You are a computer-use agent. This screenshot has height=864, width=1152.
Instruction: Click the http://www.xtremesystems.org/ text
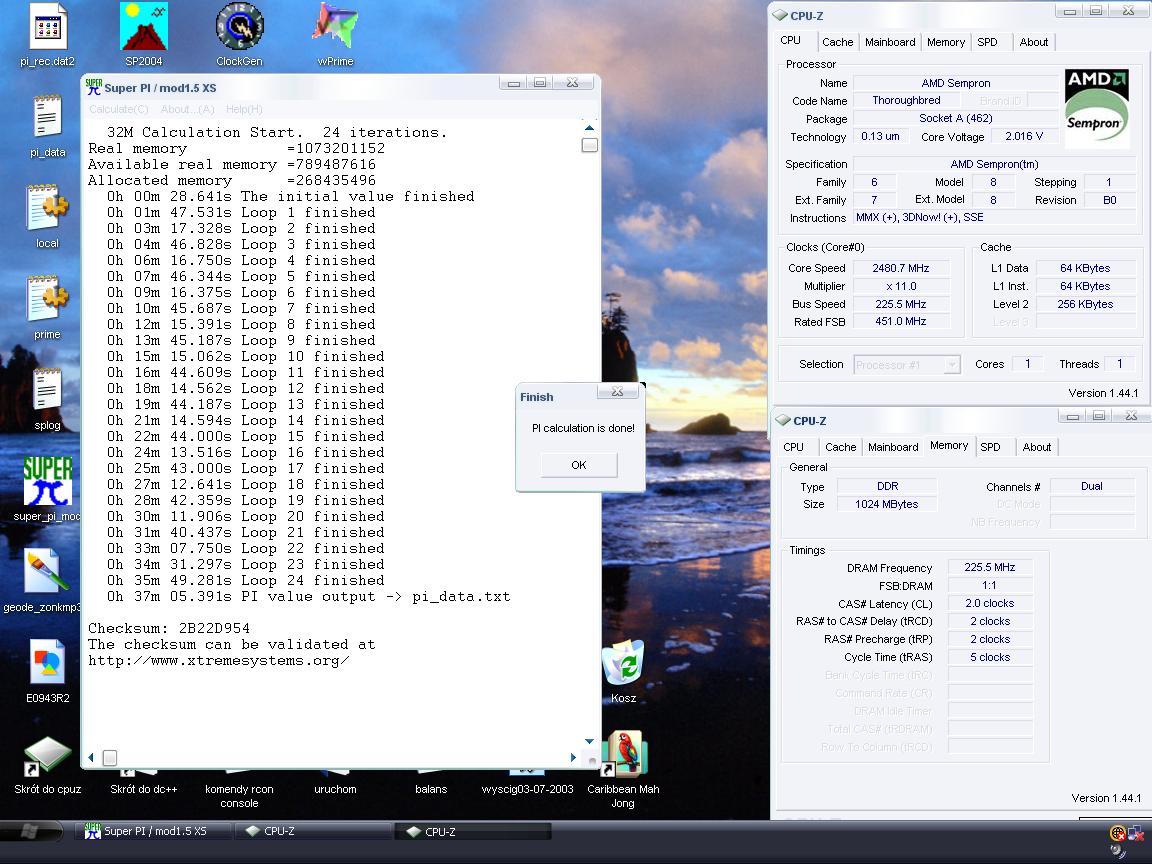(x=218, y=660)
